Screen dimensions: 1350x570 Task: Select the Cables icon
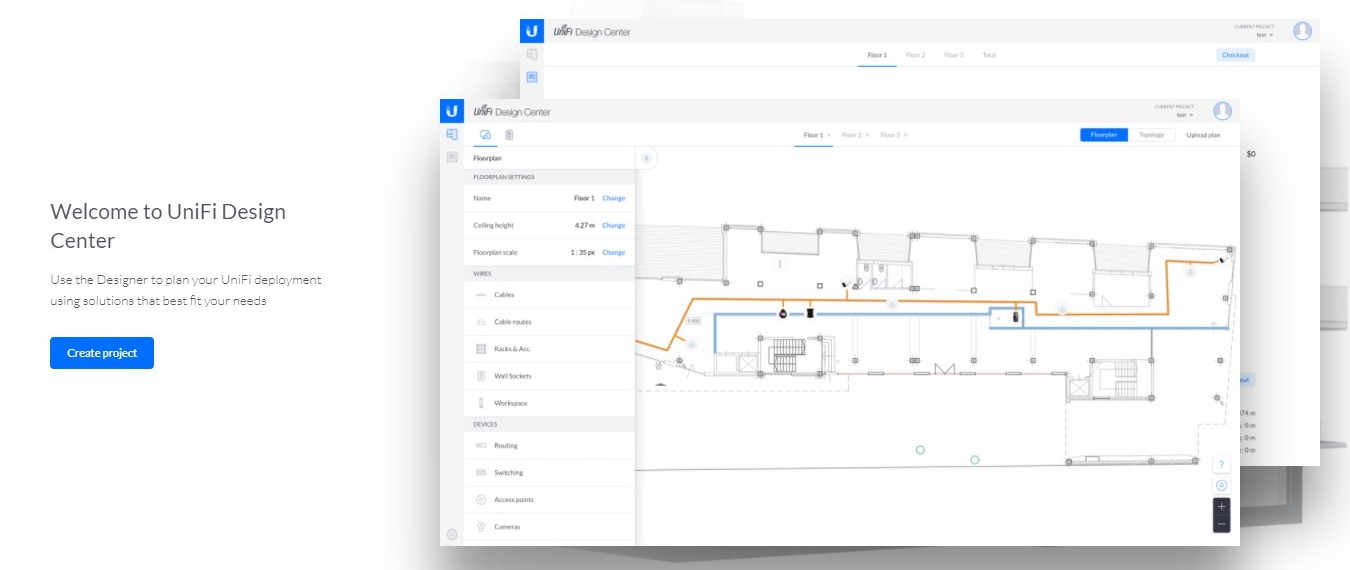pos(481,295)
